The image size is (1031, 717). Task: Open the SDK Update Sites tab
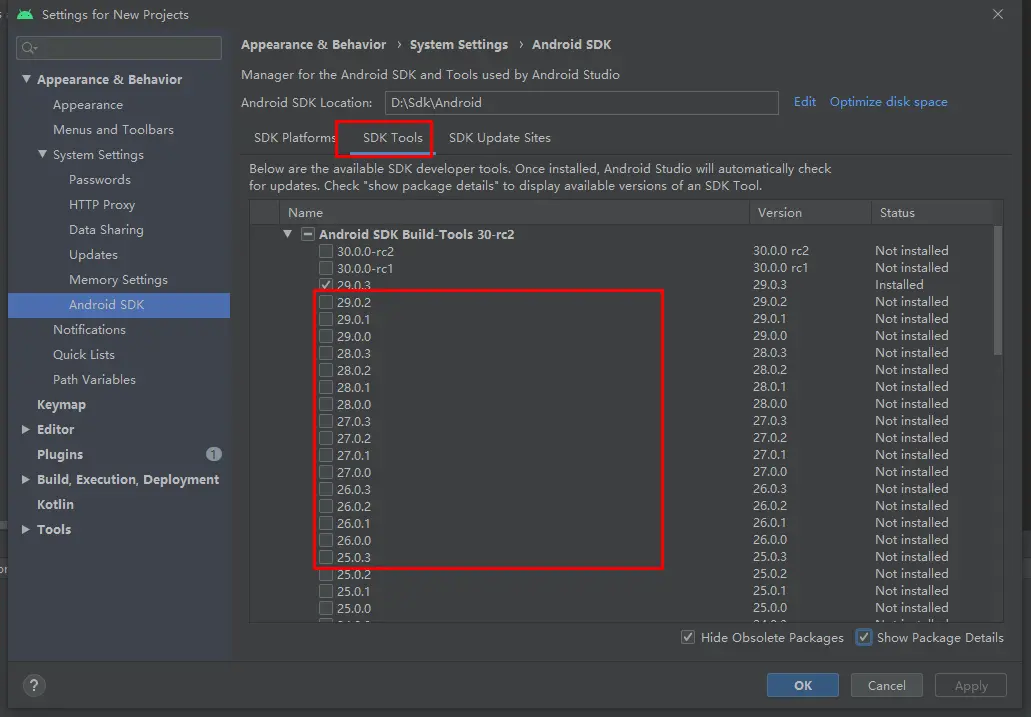point(500,137)
